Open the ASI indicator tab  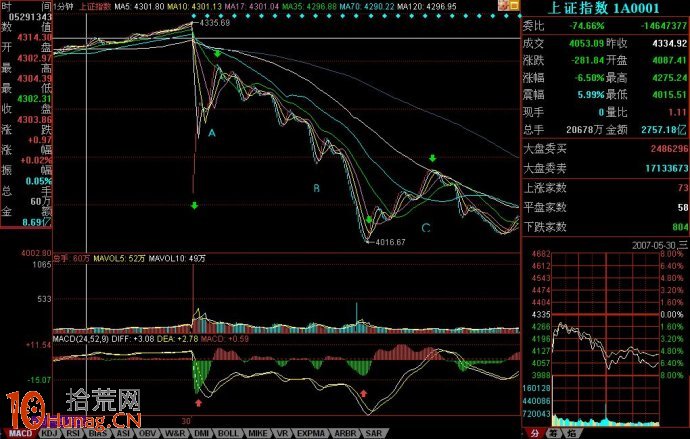point(122,434)
